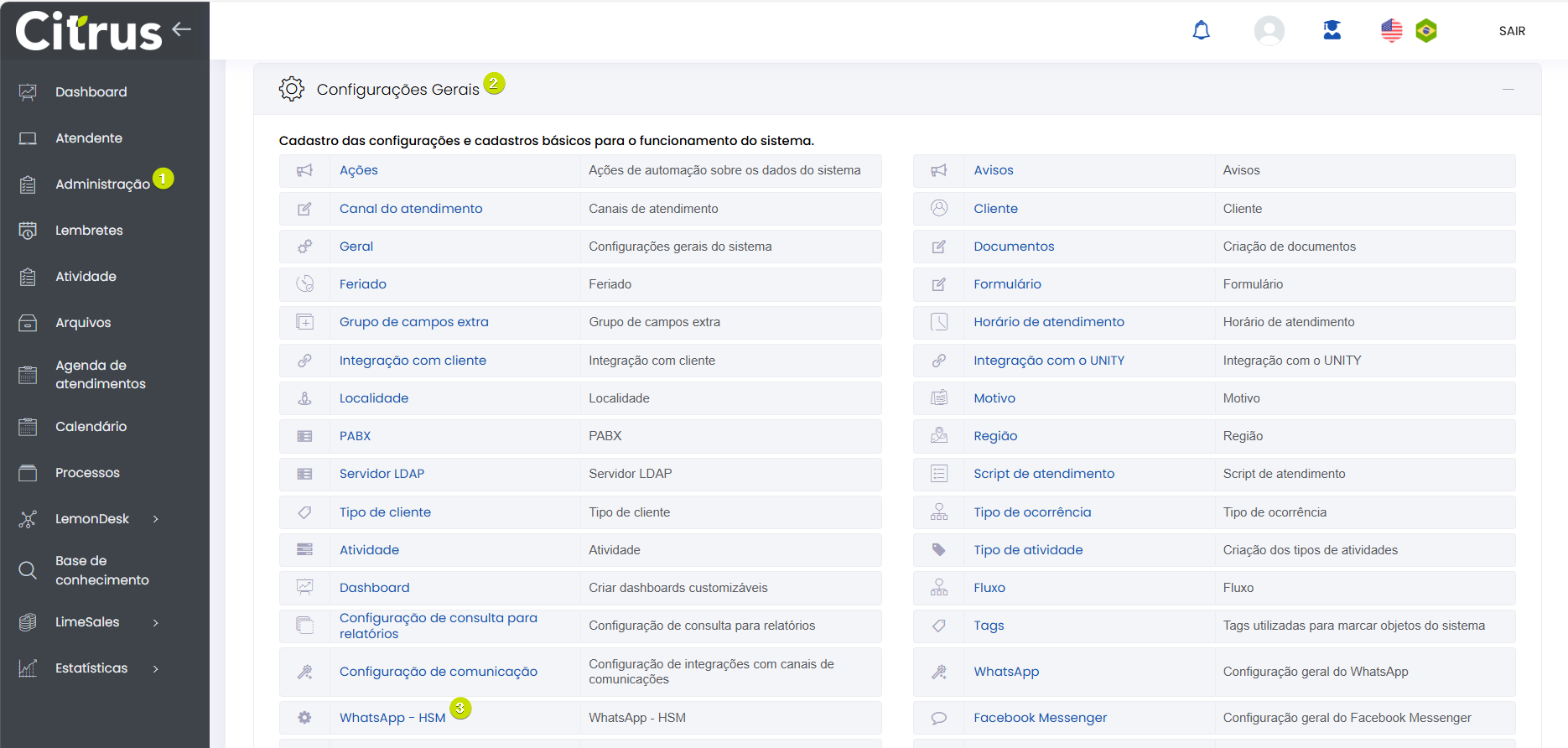Viewport: 1568px width, 748px height.
Task: Open the WhatsApp - HSM link
Action: (x=392, y=718)
